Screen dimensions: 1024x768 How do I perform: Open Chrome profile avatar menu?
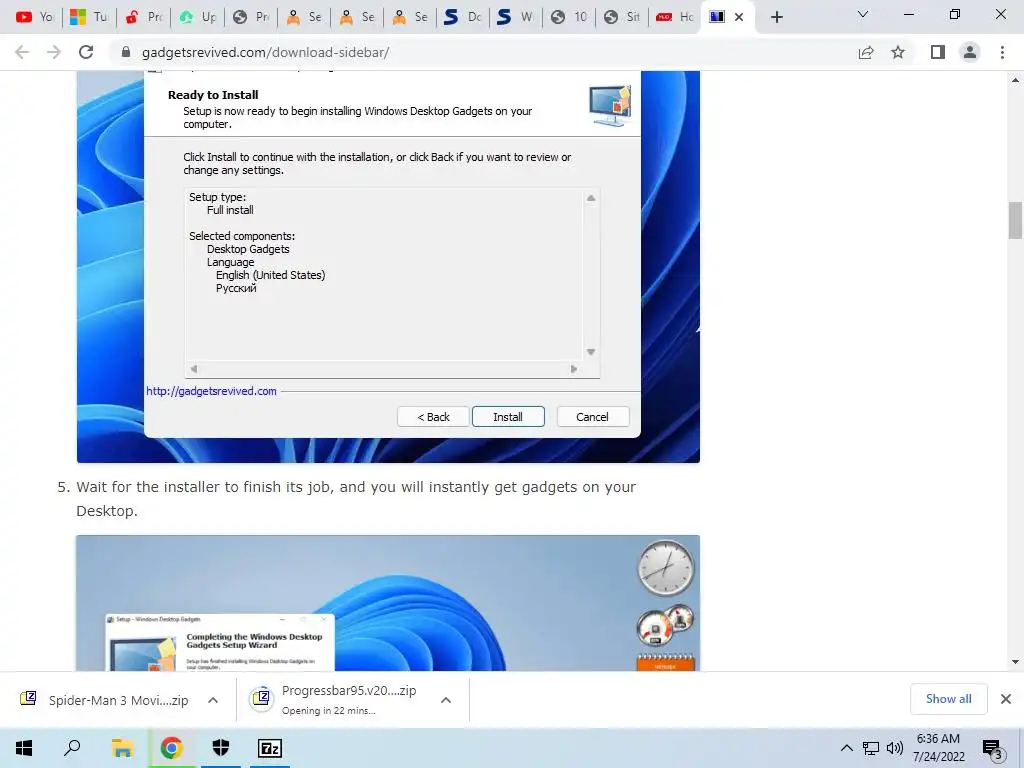(x=970, y=52)
